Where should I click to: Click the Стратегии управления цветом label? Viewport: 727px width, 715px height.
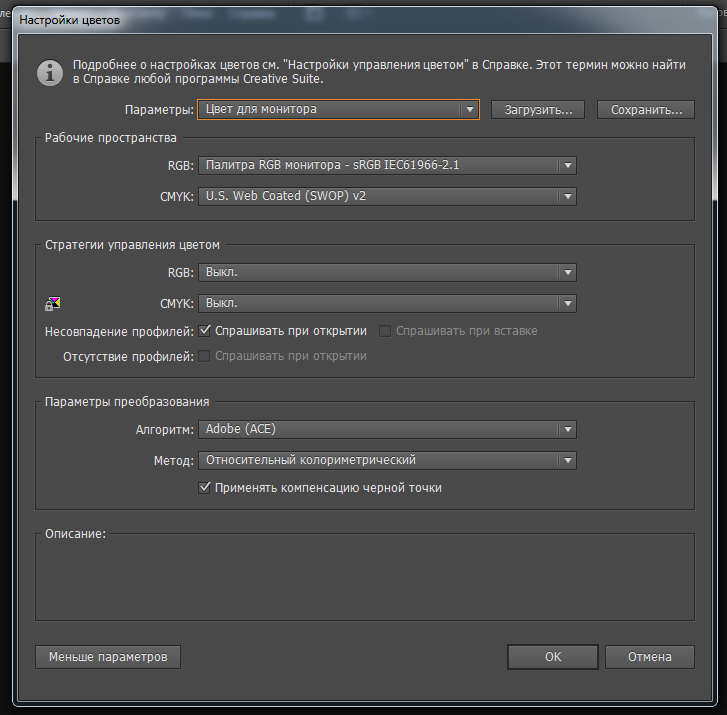click(132, 245)
